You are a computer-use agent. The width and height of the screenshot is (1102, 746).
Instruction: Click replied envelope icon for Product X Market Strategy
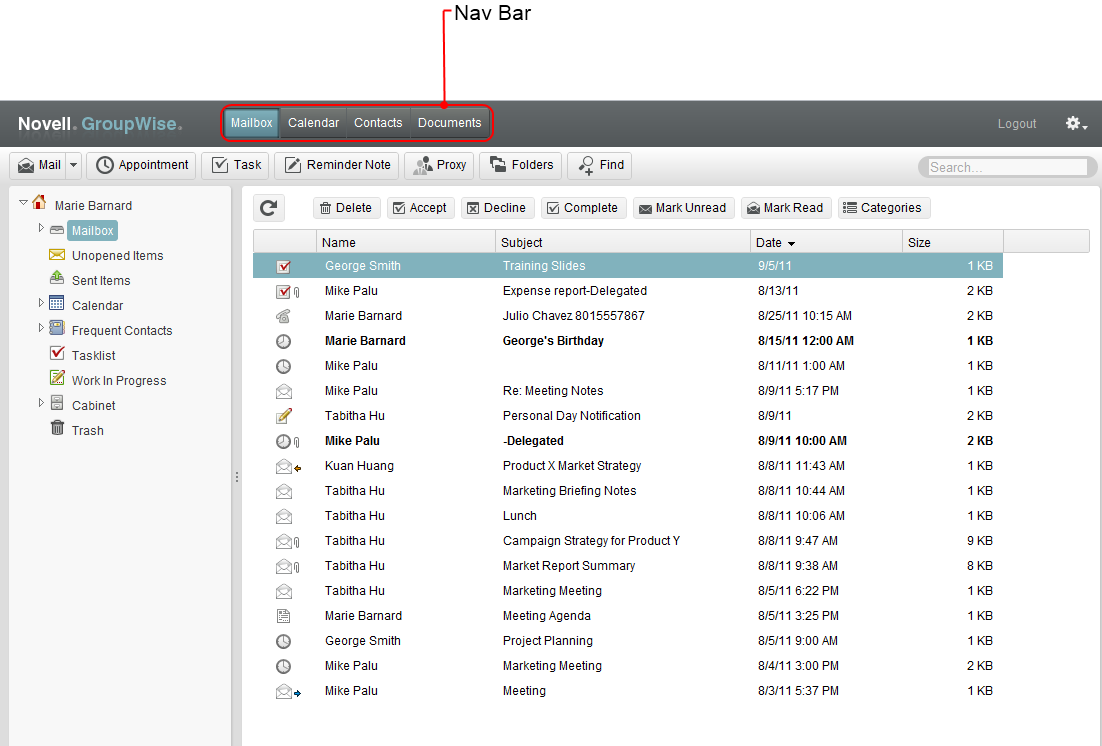coord(283,466)
